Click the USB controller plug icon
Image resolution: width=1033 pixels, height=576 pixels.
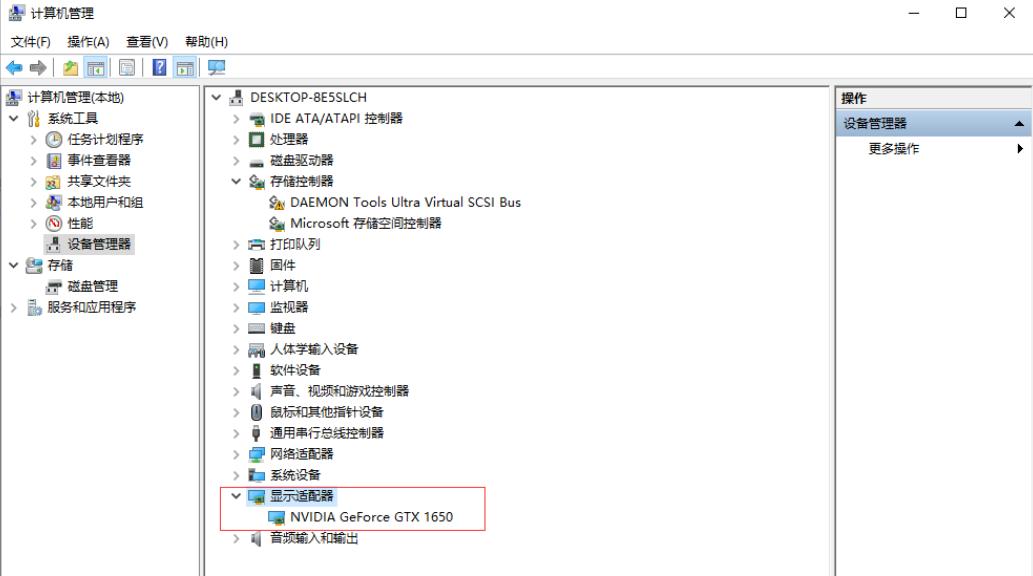click(x=256, y=433)
